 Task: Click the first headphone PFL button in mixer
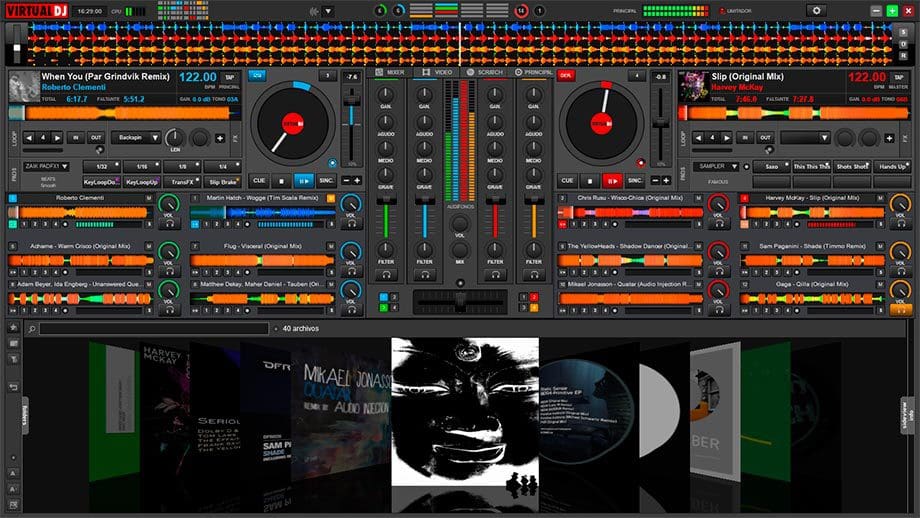[386, 275]
